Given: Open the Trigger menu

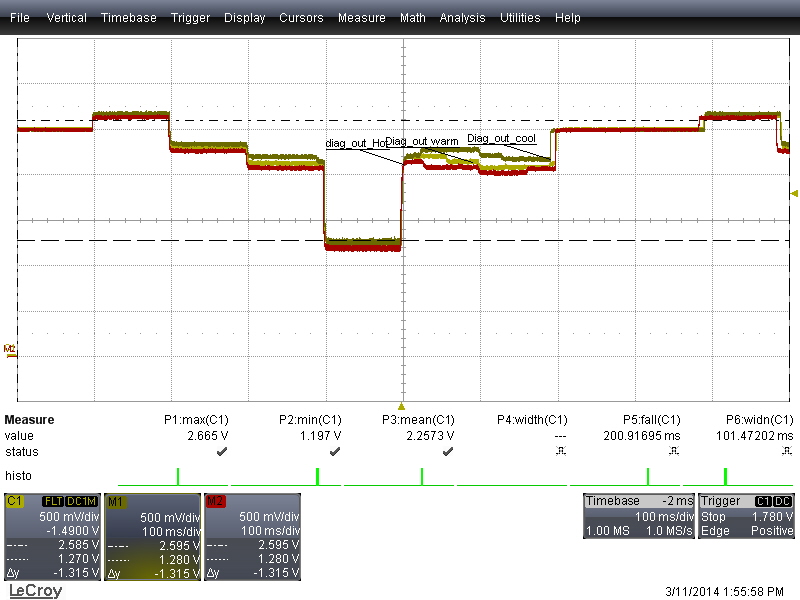Looking at the screenshot, I should pyautogui.click(x=190, y=18).
